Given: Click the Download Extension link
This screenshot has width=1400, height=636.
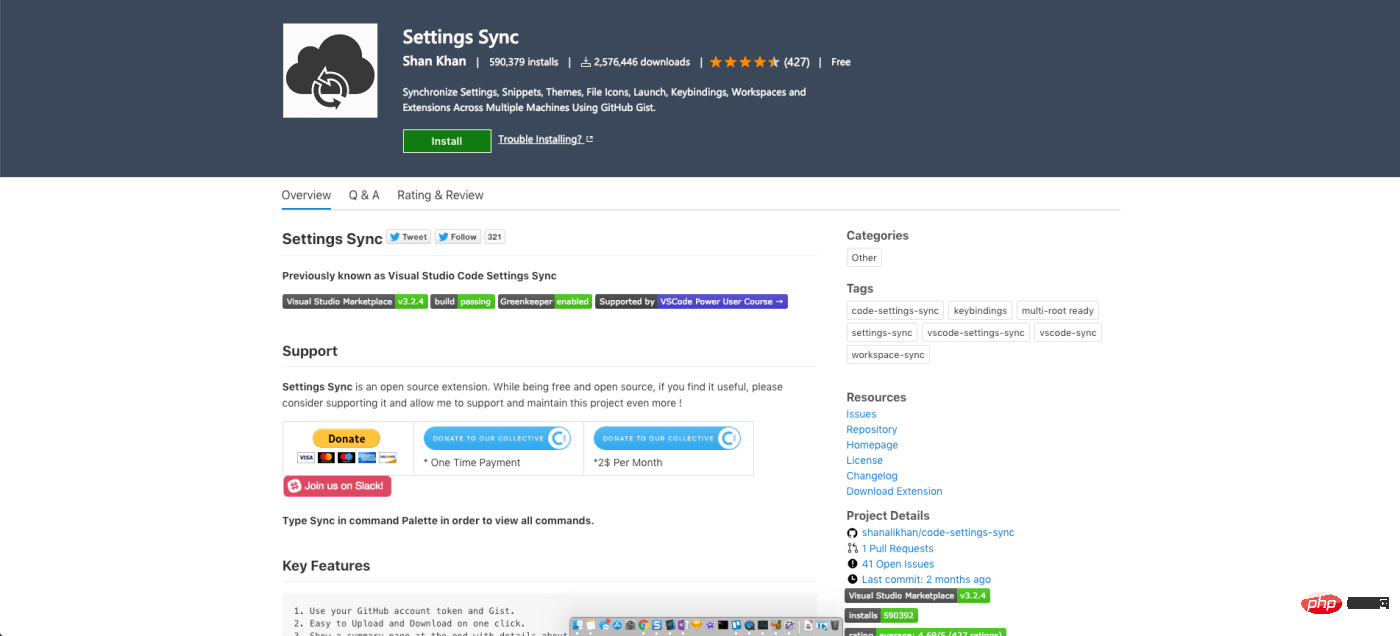Looking at the screenshot, I should pos(894,491).
